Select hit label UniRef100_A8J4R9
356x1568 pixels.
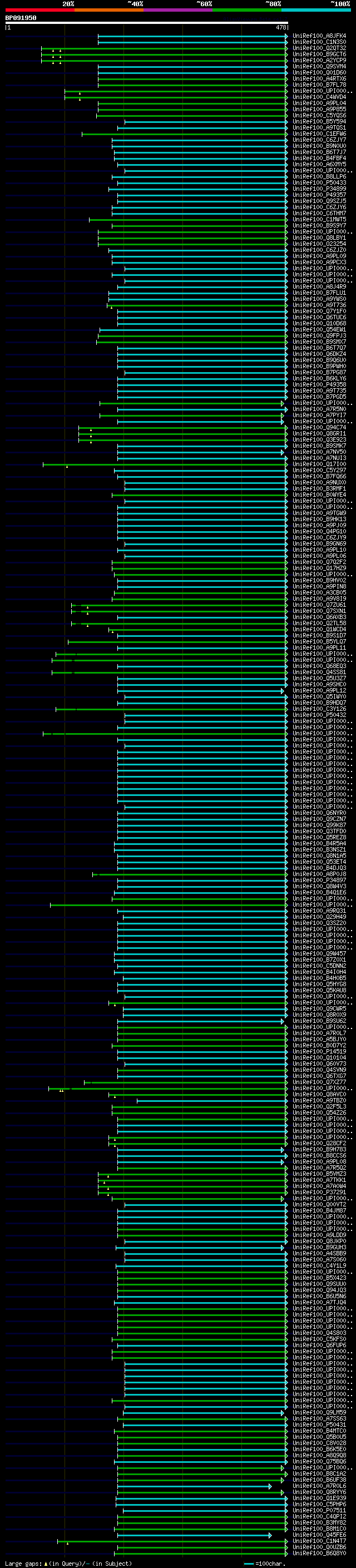point(319,286)
